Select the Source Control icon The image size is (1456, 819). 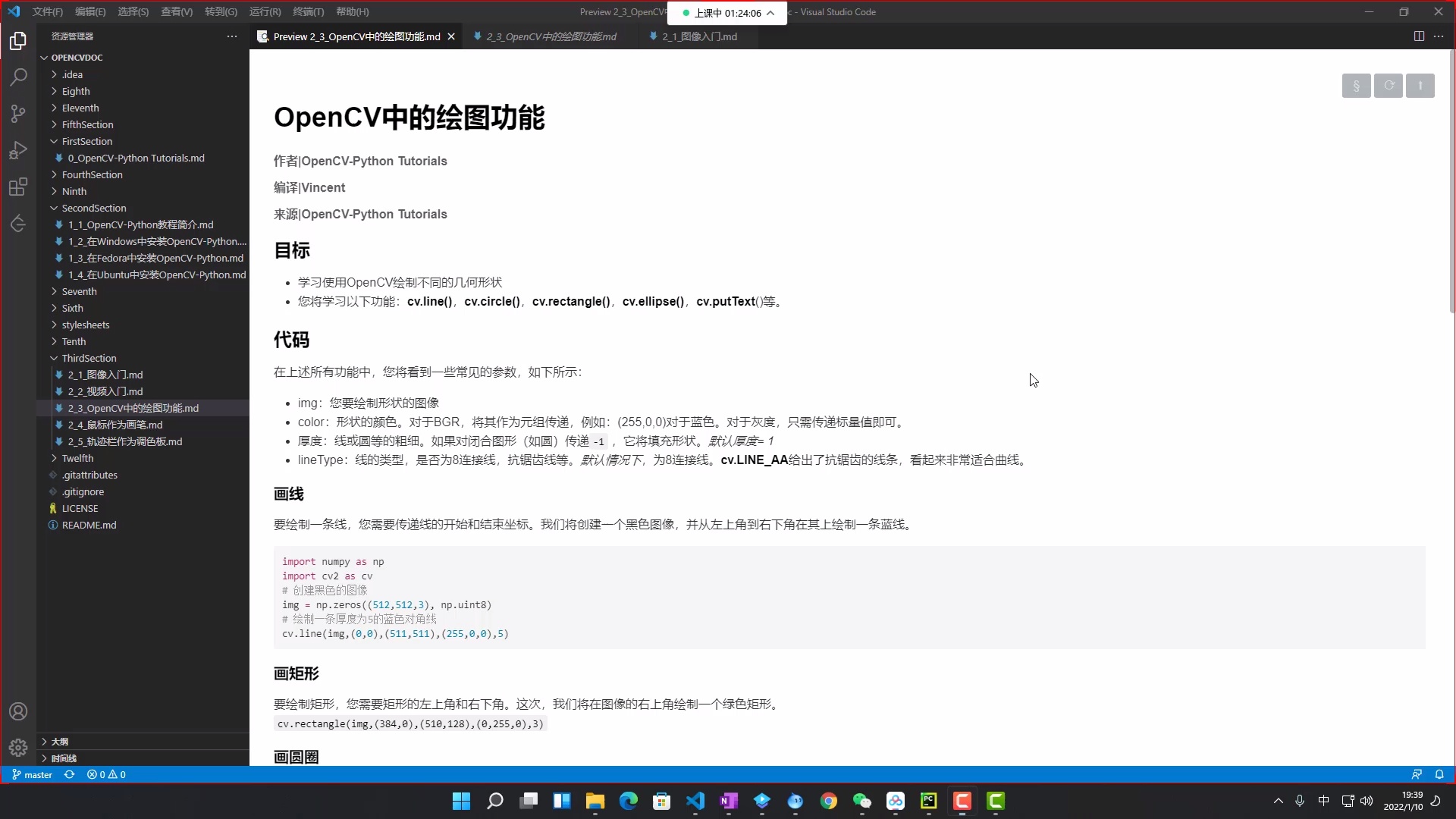coord(18,113)
